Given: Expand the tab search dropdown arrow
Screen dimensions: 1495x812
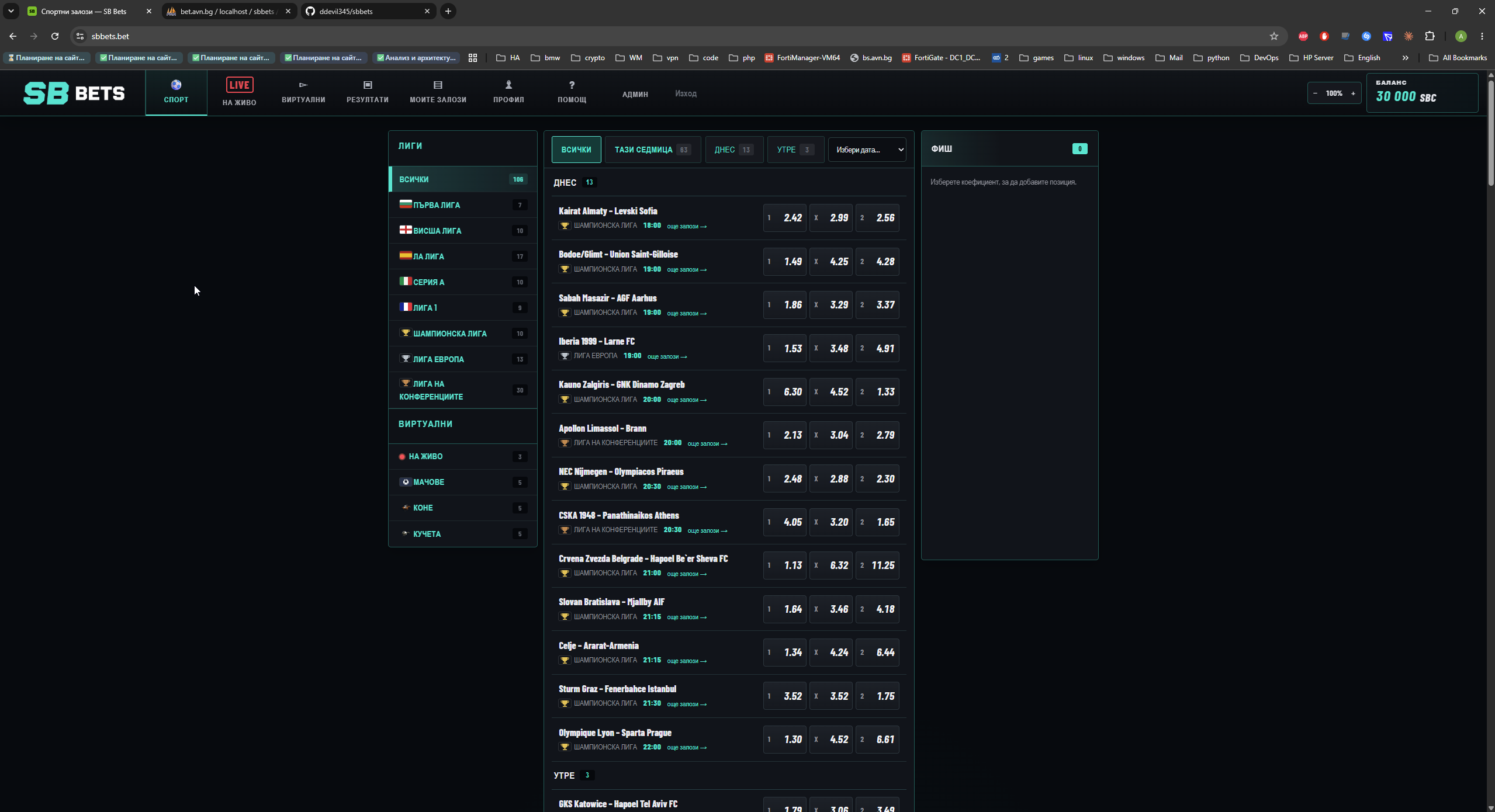Looking at the screenshot, I should coord(11,11).
